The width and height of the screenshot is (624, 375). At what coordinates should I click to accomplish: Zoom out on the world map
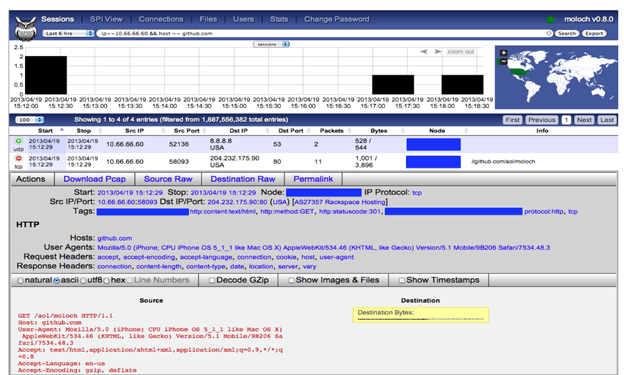coord(503,62)
